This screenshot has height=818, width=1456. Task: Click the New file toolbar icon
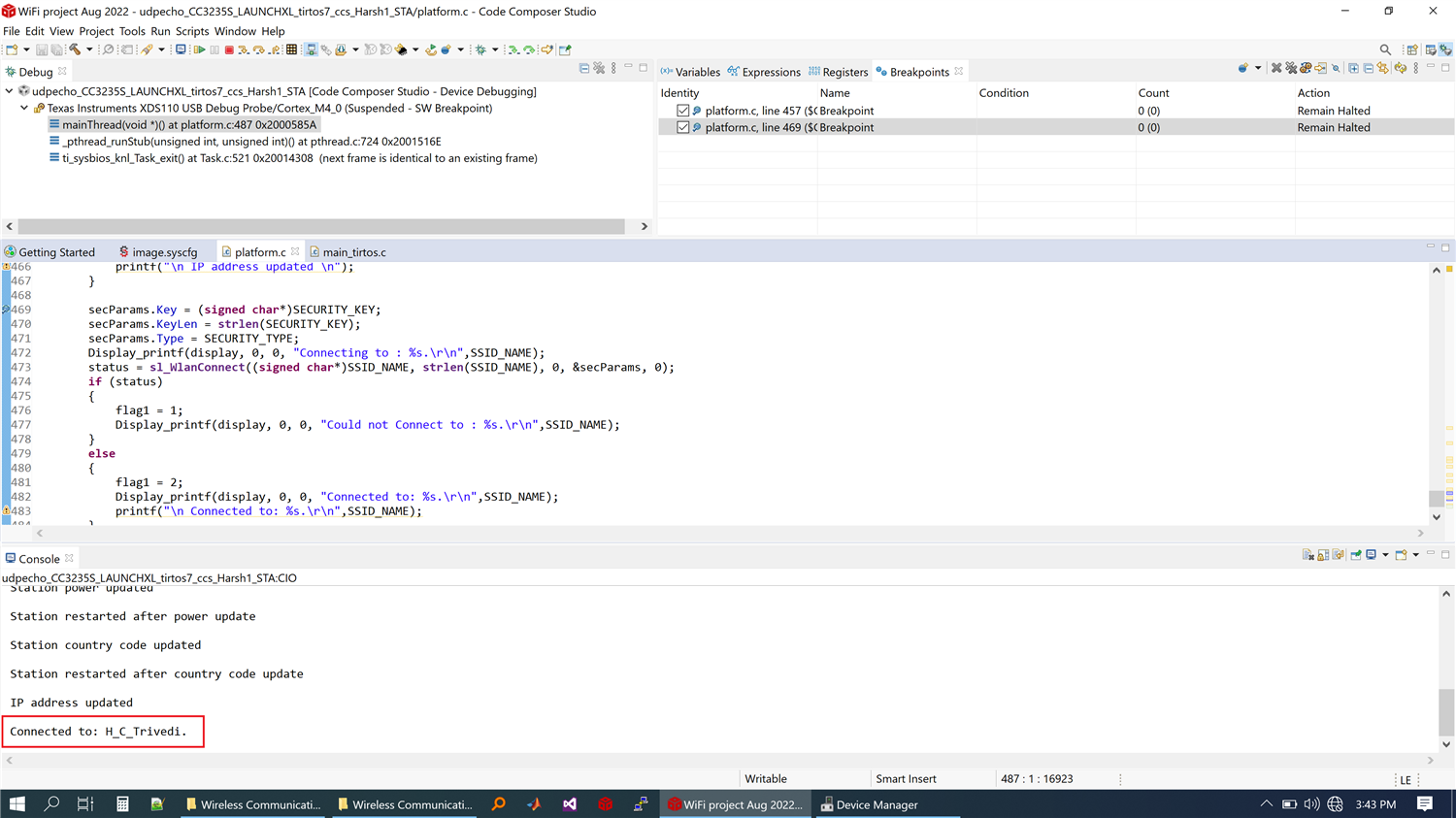pyautogui.click(x=11, y=49)
